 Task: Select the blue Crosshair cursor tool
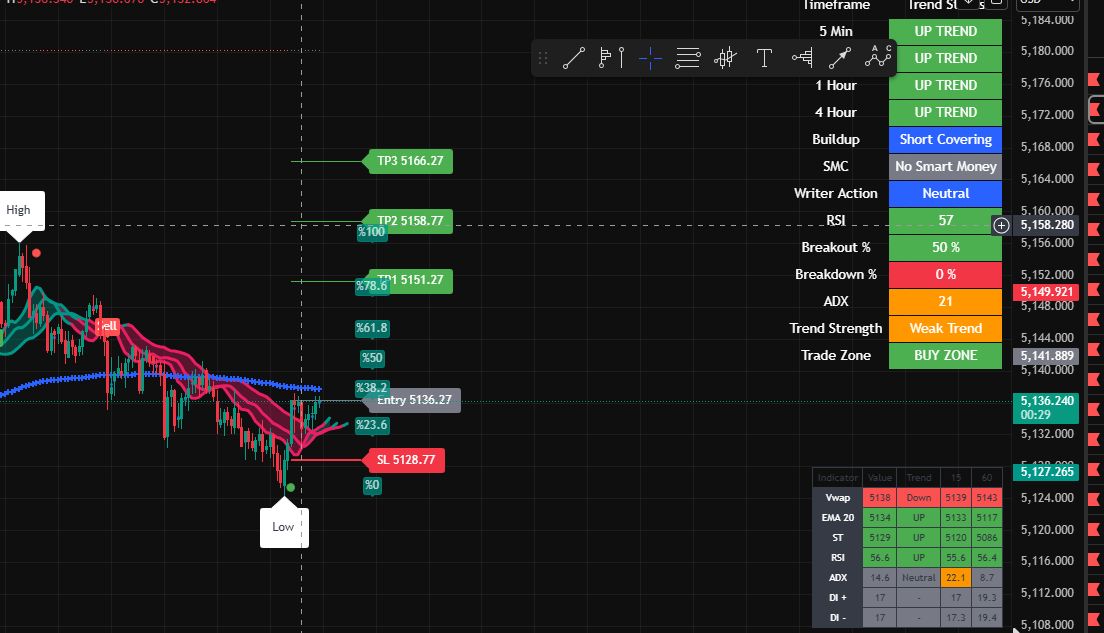[650, 58]
